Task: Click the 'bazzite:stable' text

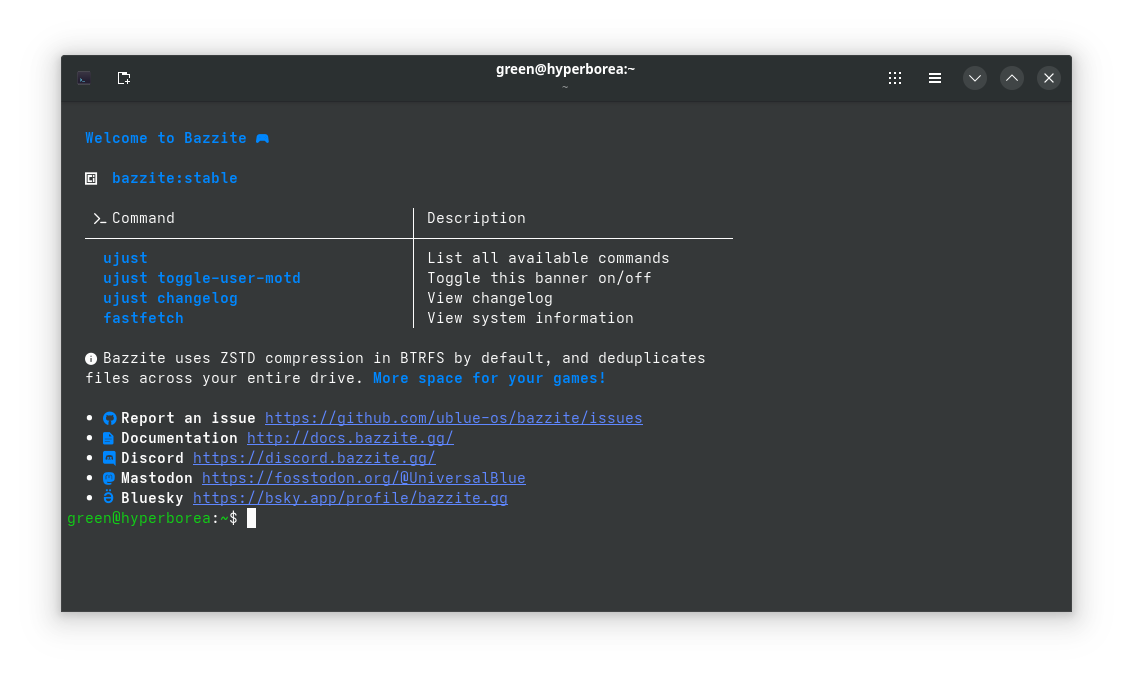Action: pos(175,178)
